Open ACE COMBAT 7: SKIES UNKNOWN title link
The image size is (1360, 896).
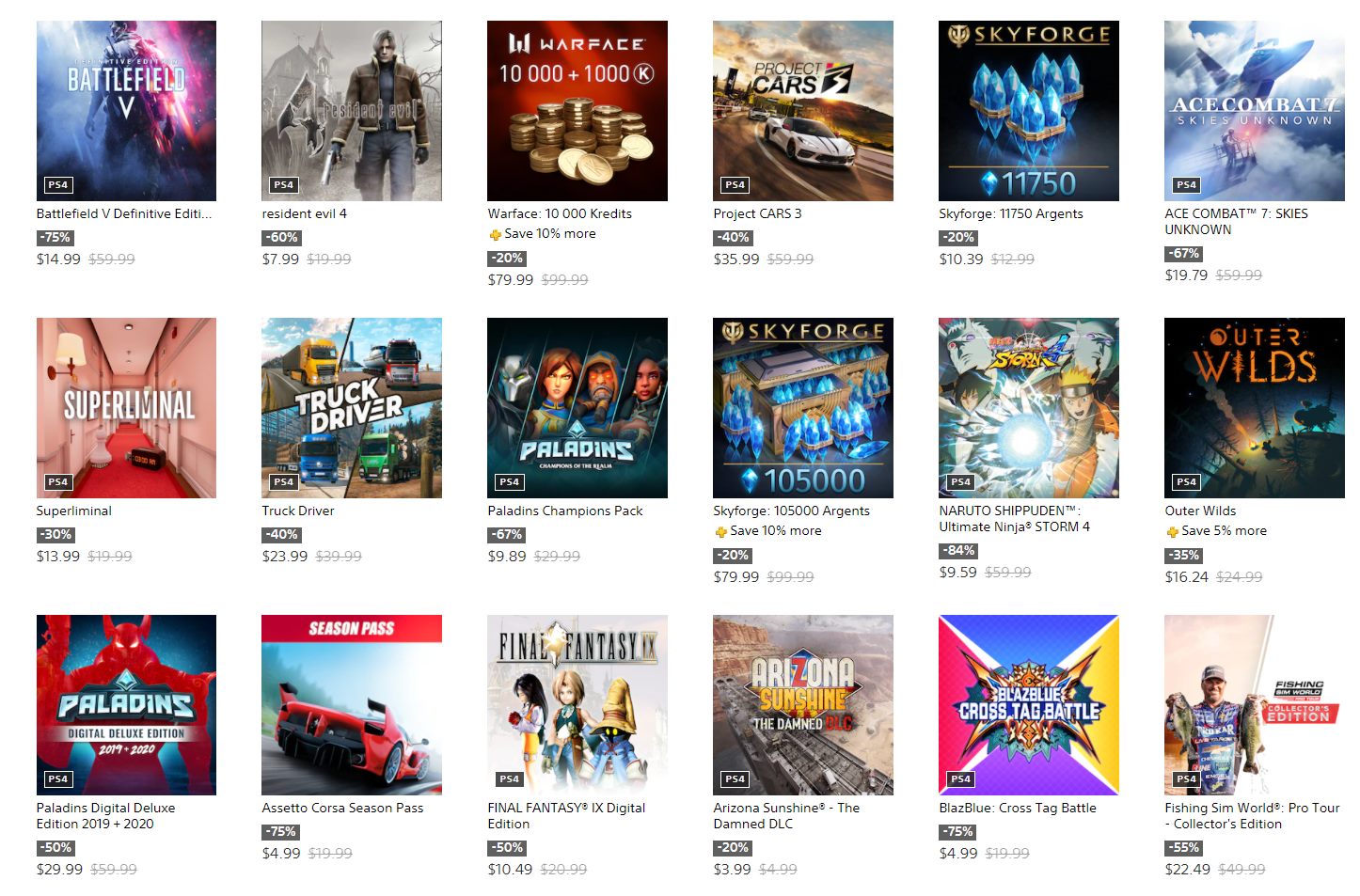pos(1236,221)
